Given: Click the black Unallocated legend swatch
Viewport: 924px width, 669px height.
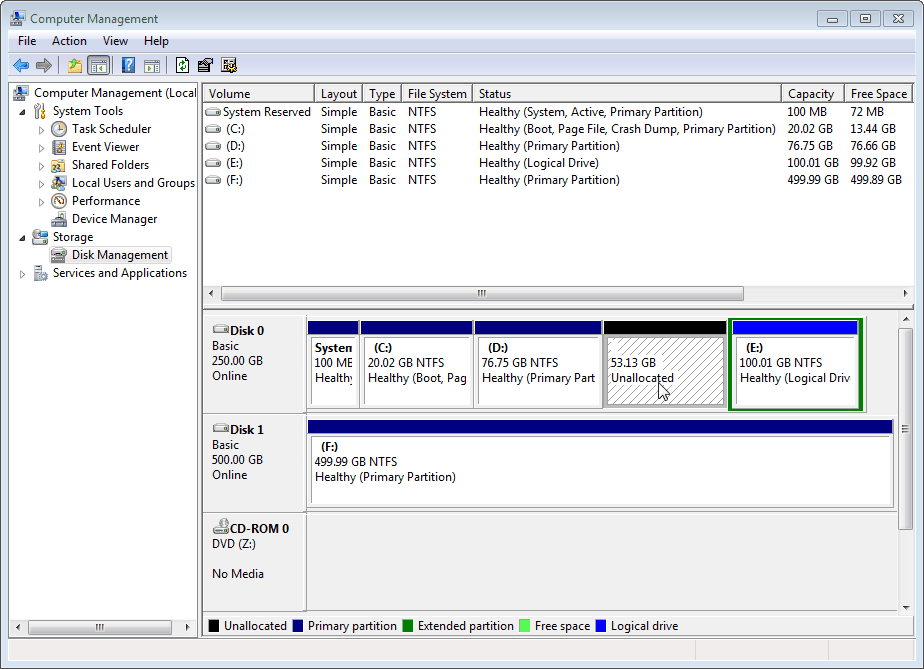Looking at the screenshot, I should pos(214,626).
